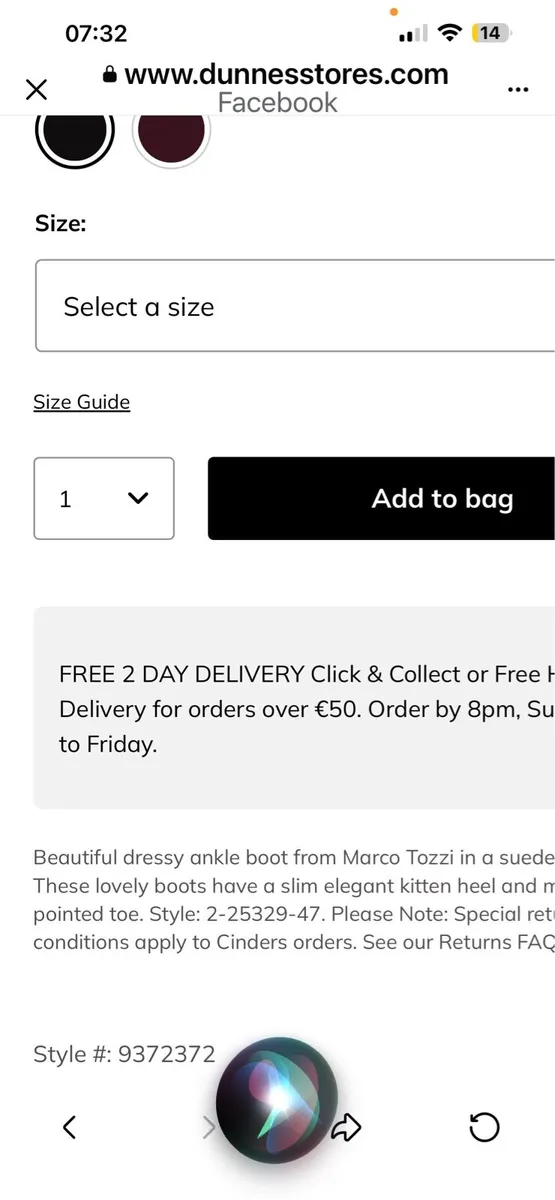Tap the 07:32 clock in status bar
This screenshot has height=1200, width=555.
pyautogui.click(x=96, y=33)
